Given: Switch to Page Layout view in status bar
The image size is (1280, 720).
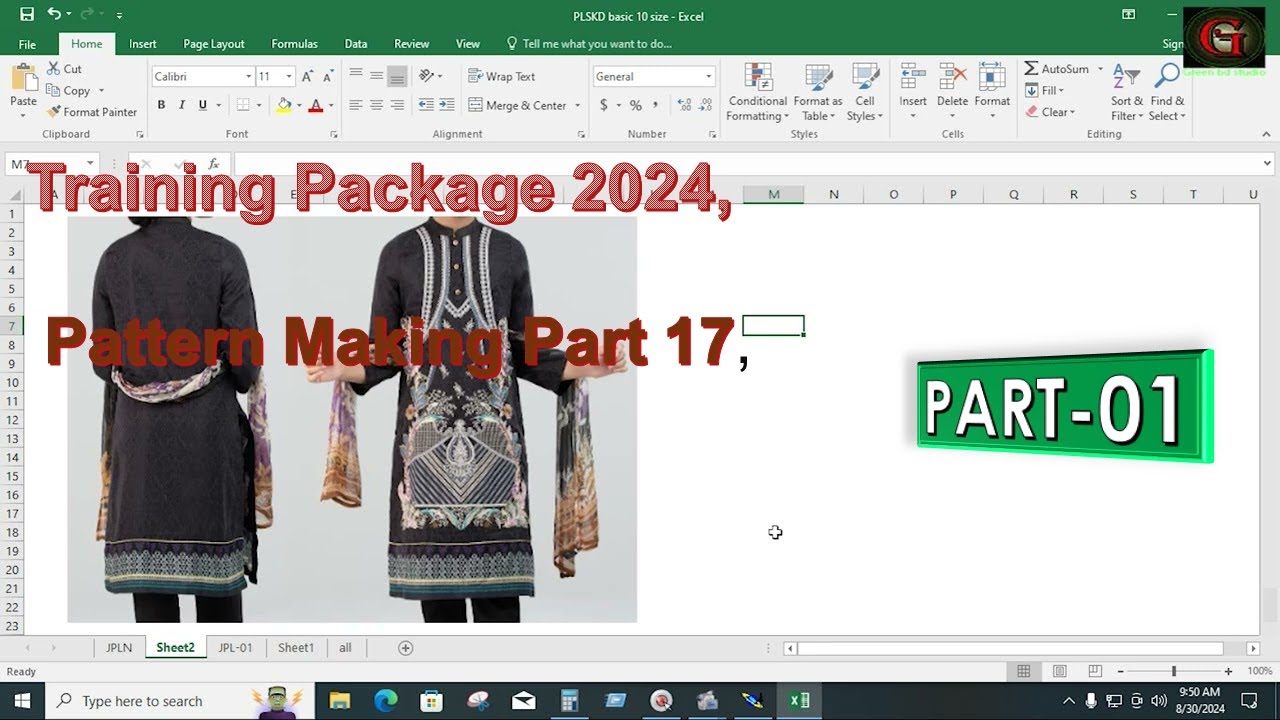Looking at the screenshot, I should [1059, 671].
